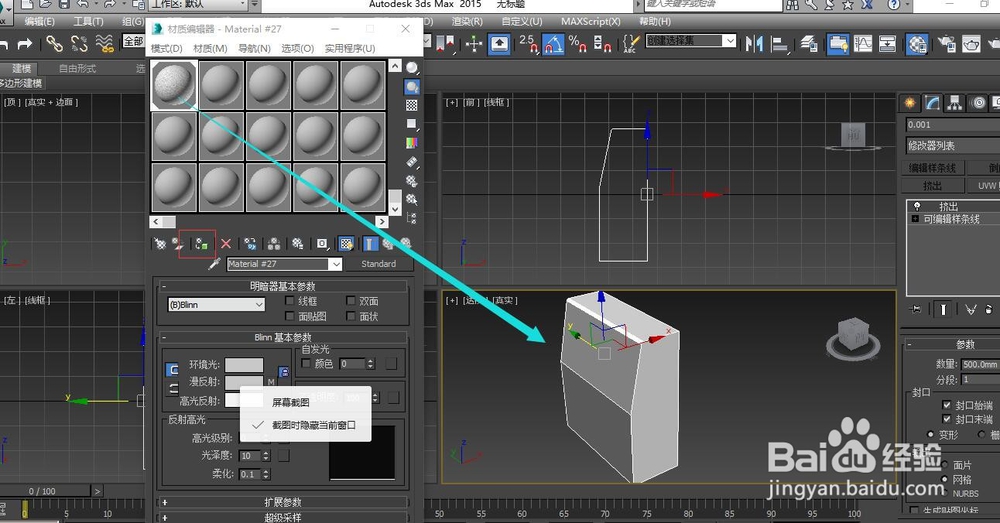Viewport: 1000px width, 523px height.
Task: Click Put Material to Scene icon
Action: point(178,244)
